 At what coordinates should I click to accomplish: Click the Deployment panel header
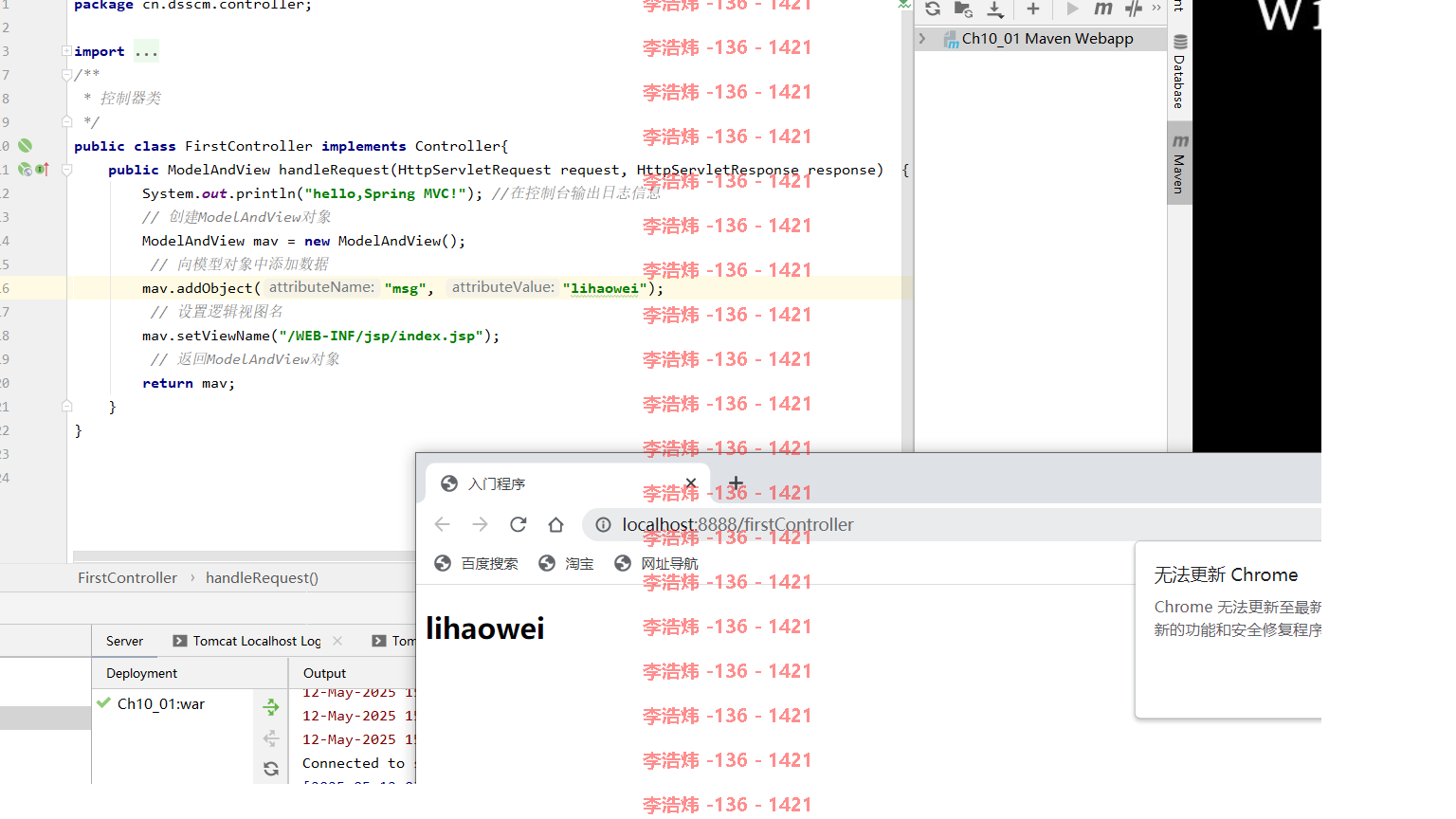[142, 673]
